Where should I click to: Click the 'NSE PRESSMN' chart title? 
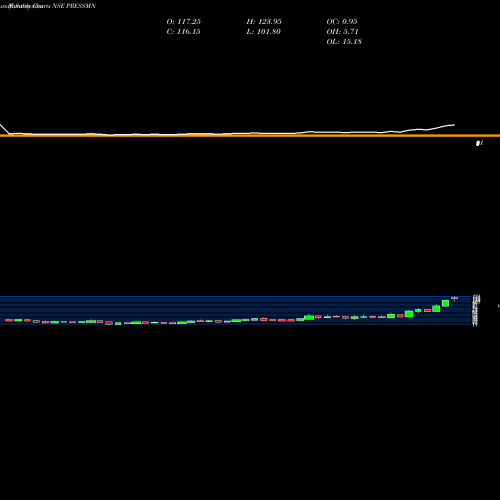(74, 6)
